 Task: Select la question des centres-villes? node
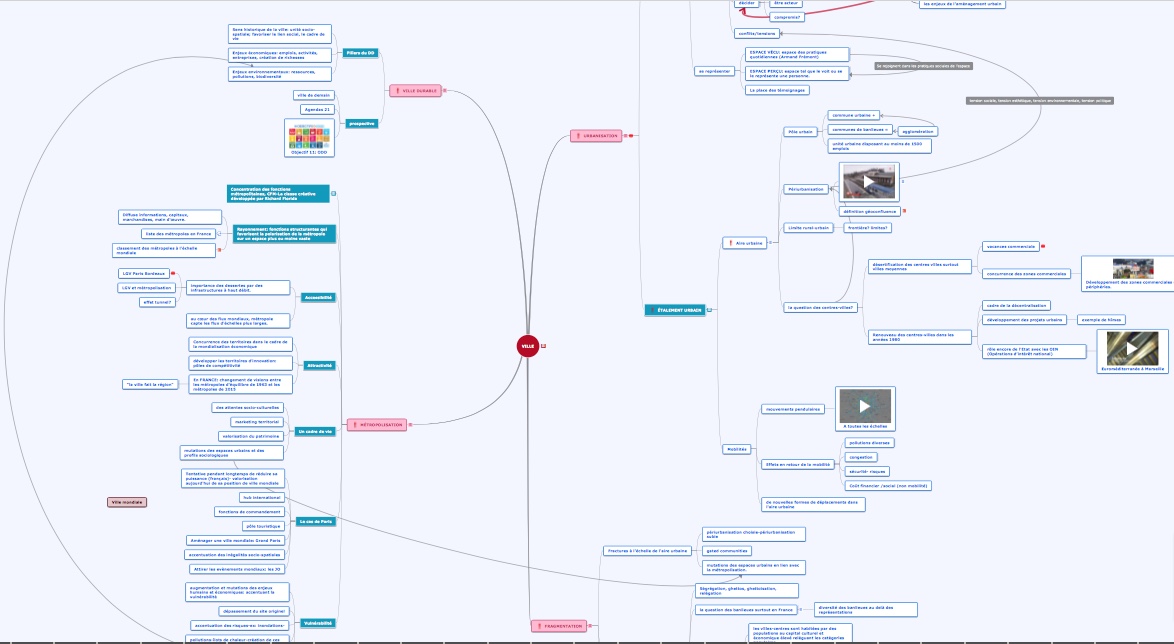[x=821, y=307]
